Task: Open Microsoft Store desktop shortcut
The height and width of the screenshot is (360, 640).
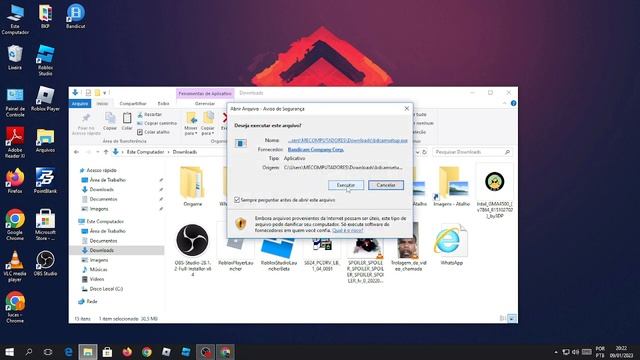Action: pyautogui.click(x=45, y=224)
